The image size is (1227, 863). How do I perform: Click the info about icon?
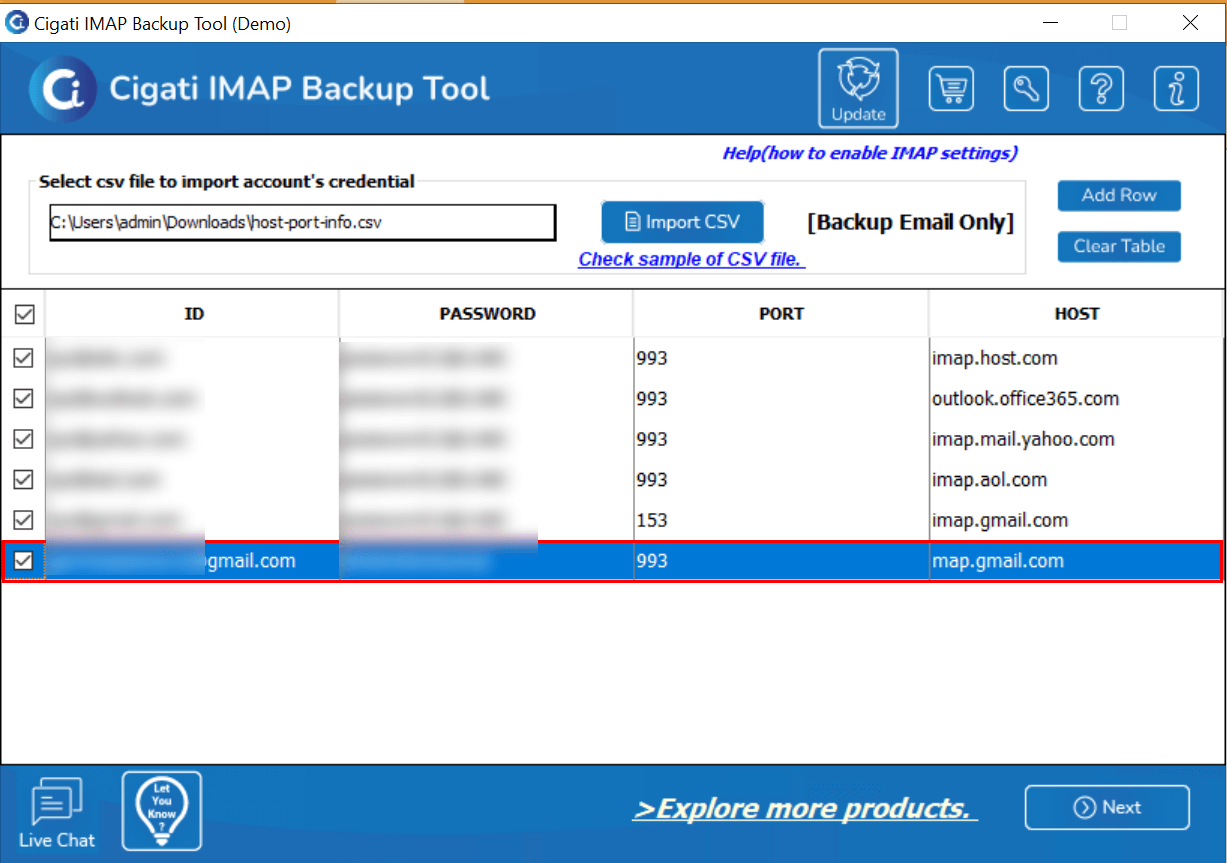tap(1176, 89)
